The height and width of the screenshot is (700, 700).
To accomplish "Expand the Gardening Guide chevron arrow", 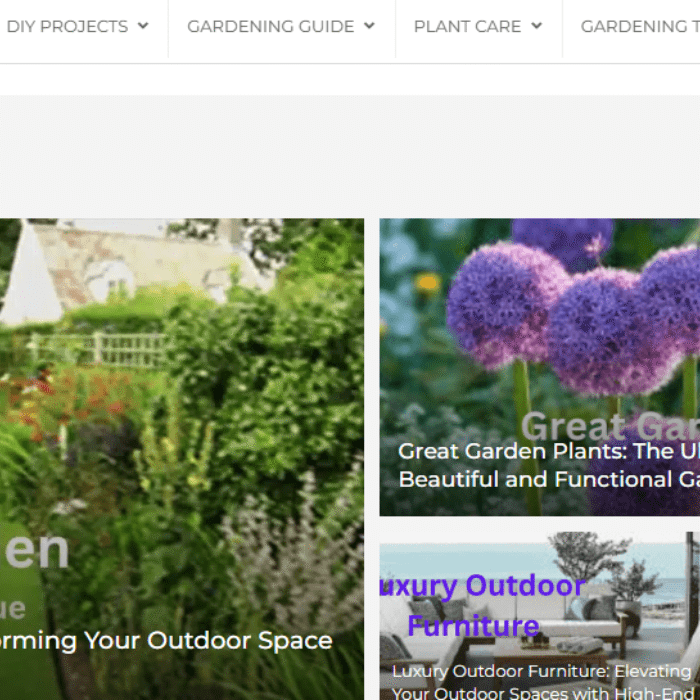I will coord(369,26).
